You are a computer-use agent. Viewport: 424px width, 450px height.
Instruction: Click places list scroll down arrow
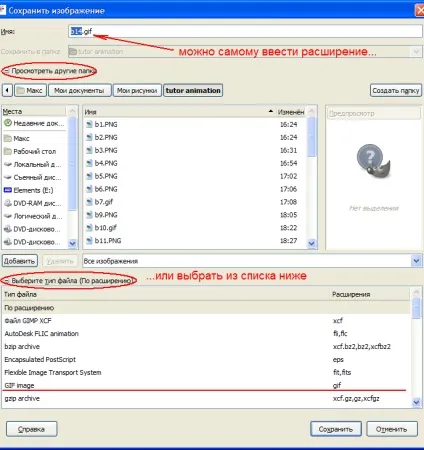72,243
